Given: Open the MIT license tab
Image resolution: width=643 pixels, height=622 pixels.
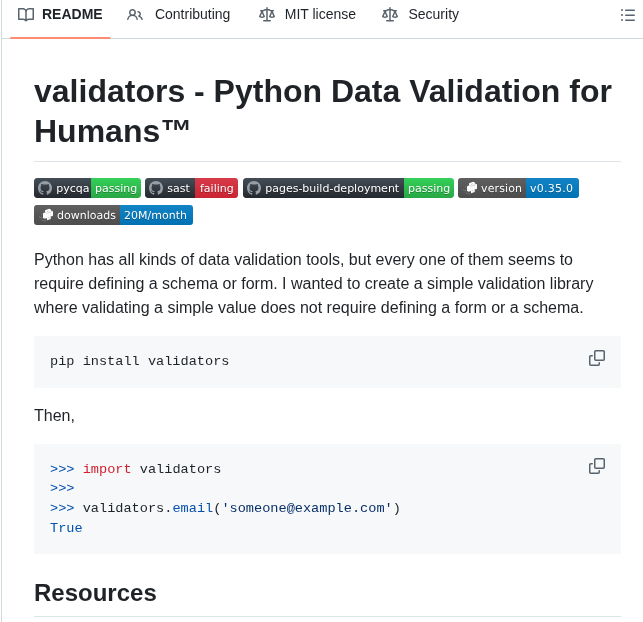Looking at the screenshot, I should pyautogui.click(x=307, y=15).
